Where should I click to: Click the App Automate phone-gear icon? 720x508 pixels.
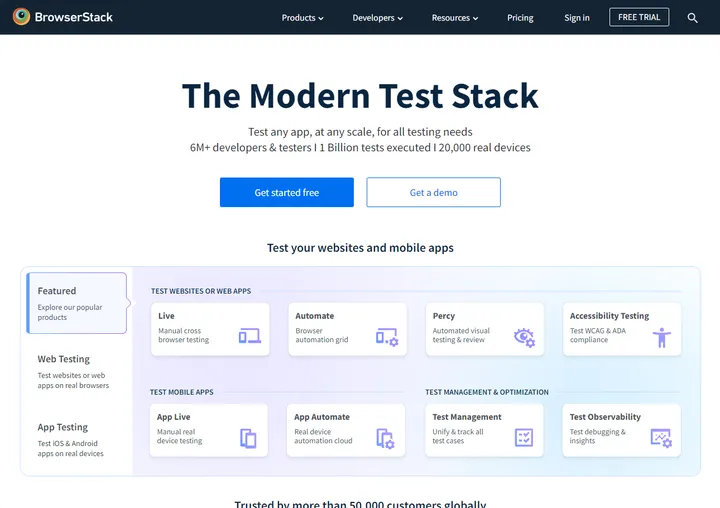click(385, 439)
